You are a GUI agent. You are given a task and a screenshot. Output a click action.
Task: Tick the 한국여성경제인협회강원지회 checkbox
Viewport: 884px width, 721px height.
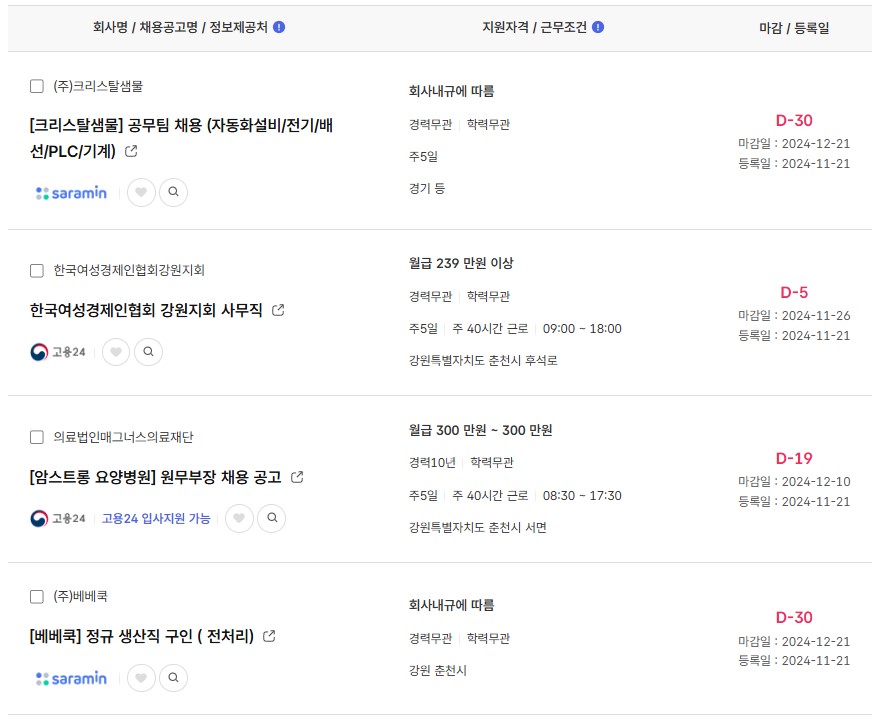tap(37, 271)
